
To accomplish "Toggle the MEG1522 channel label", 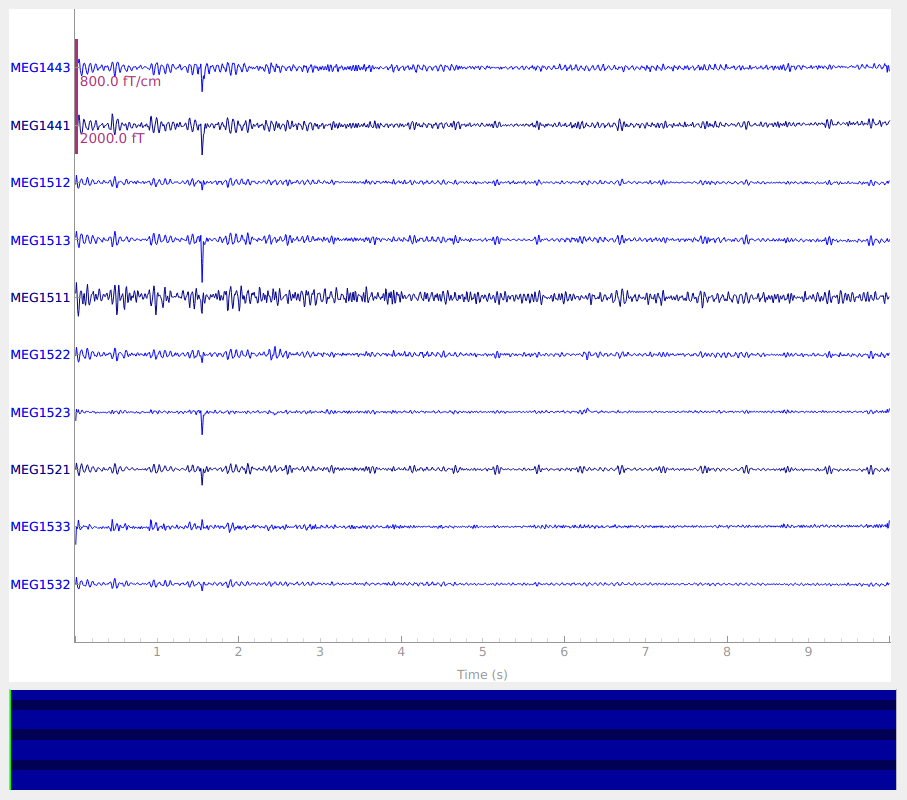I will (40, 355).
